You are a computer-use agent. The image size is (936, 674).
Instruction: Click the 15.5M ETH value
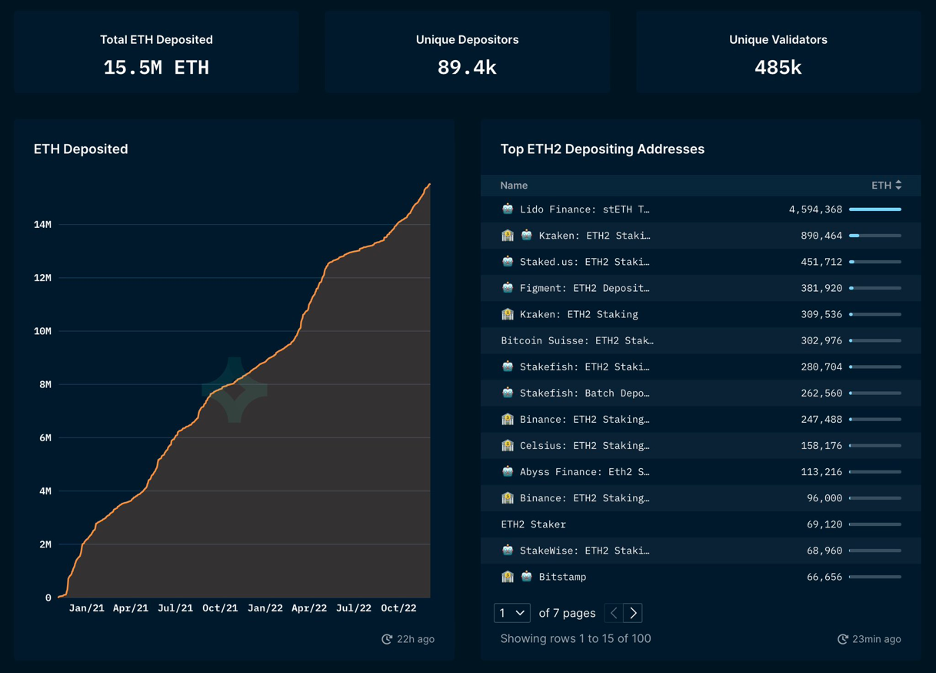coord(156,67)
